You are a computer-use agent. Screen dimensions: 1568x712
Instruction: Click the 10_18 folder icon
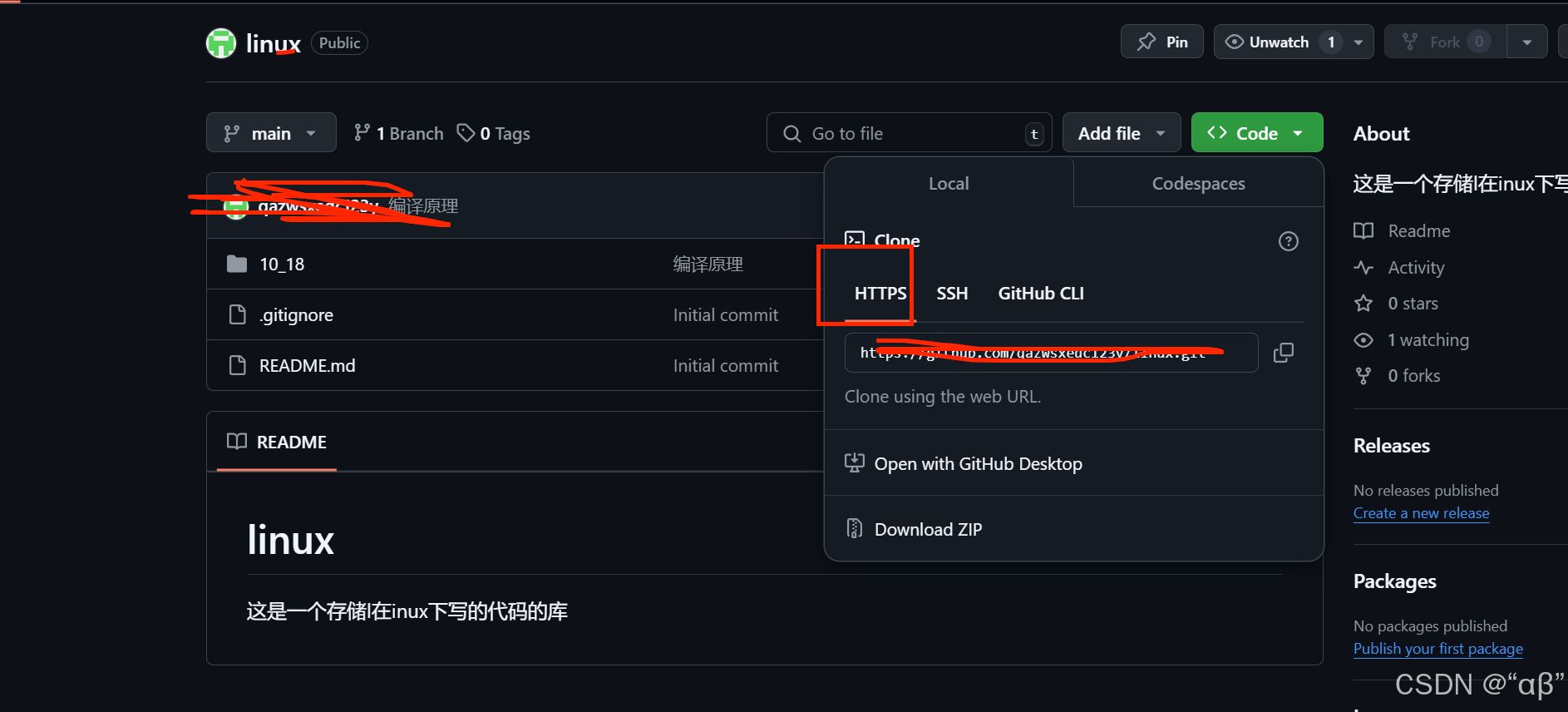click(x=237, y=265)
